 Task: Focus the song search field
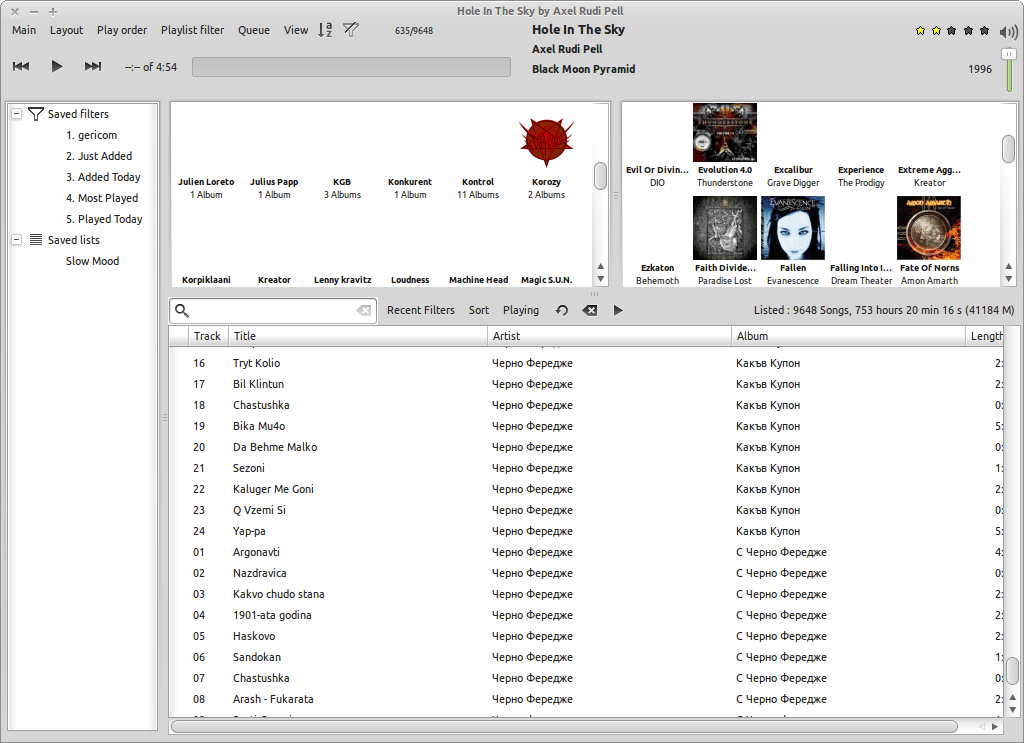(273, 311)
